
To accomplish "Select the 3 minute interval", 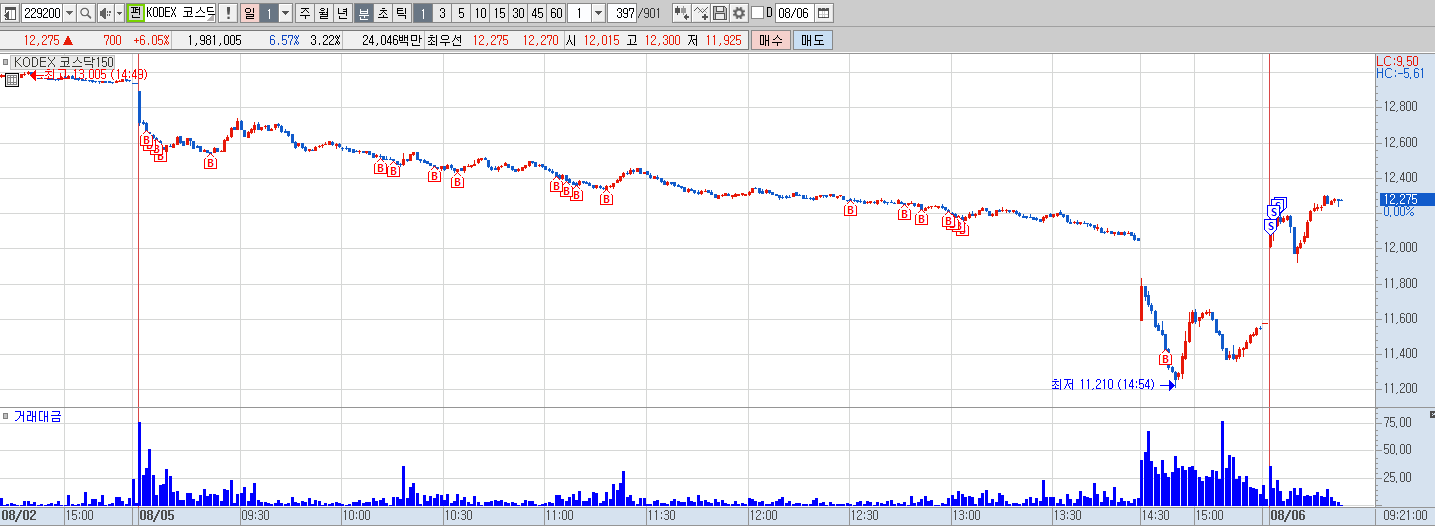I will pos(442,13).
